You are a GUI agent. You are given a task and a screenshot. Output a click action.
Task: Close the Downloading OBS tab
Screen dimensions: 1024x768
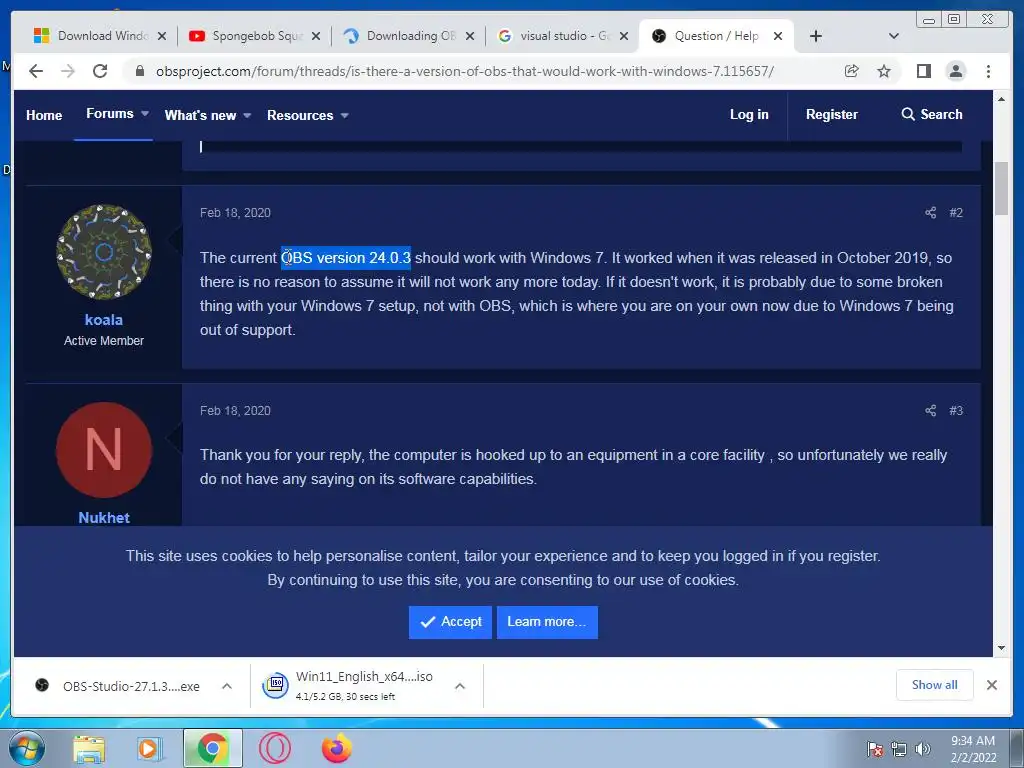470,36
